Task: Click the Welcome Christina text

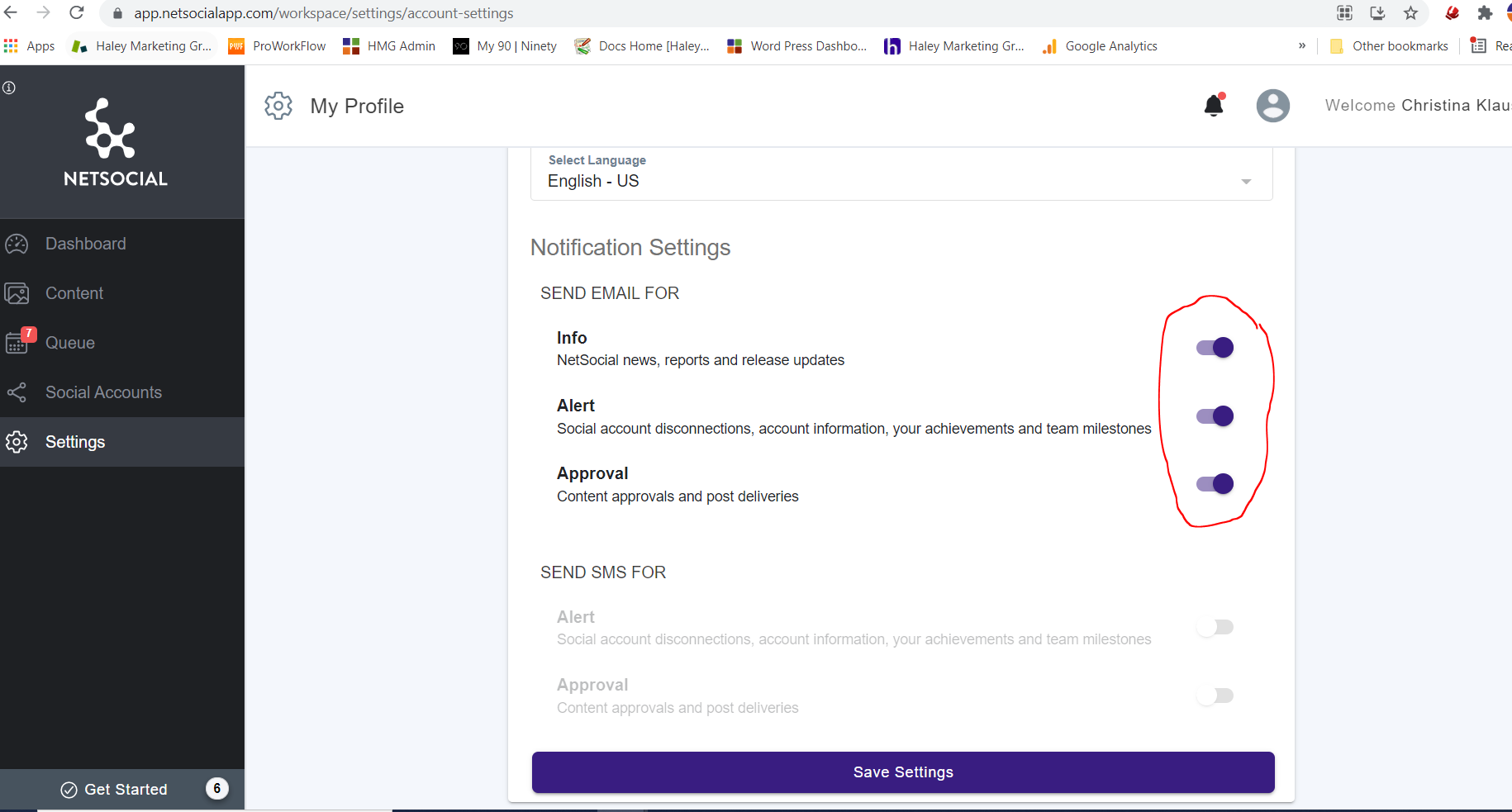Action: click(1418, 106)
